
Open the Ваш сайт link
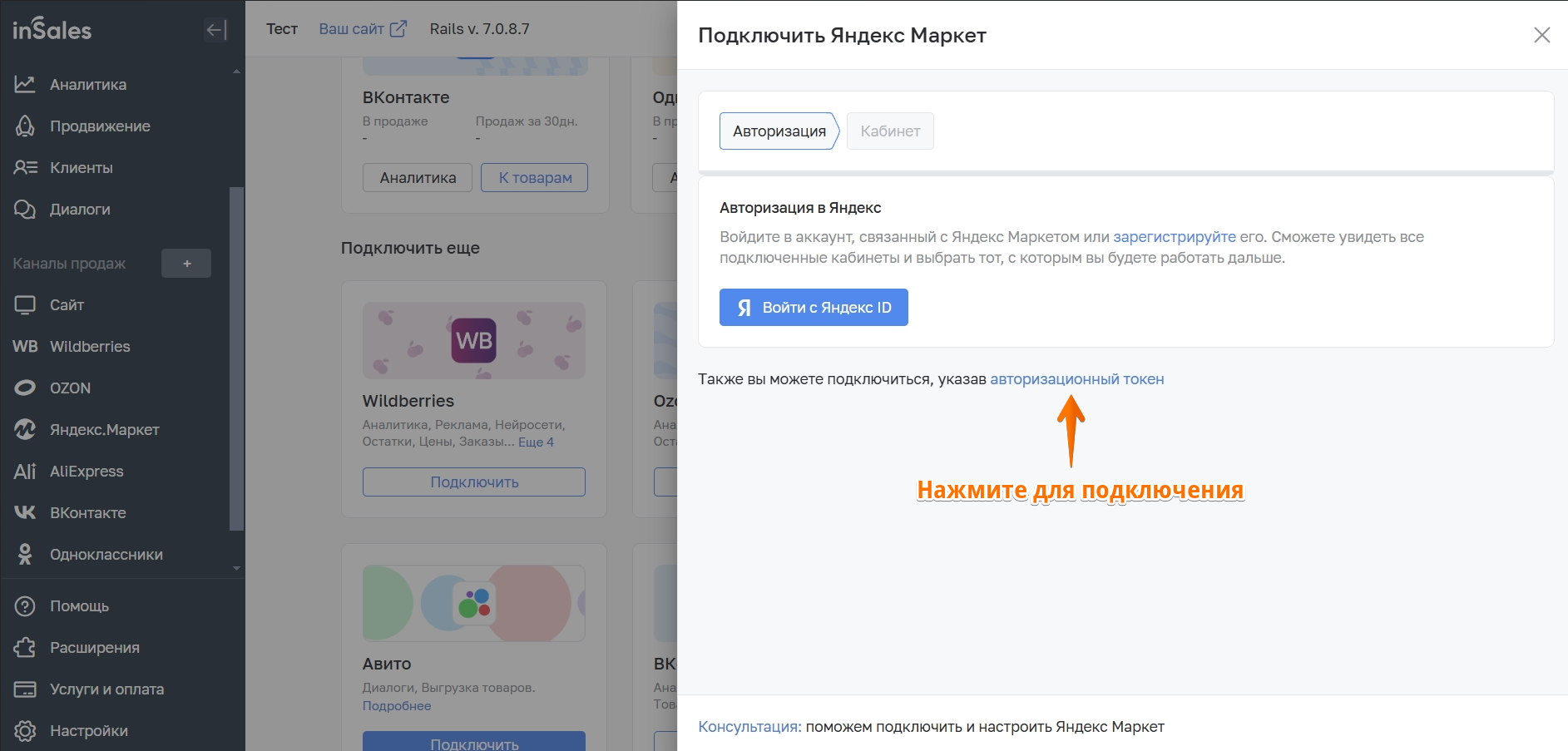[x=352, y=29]
